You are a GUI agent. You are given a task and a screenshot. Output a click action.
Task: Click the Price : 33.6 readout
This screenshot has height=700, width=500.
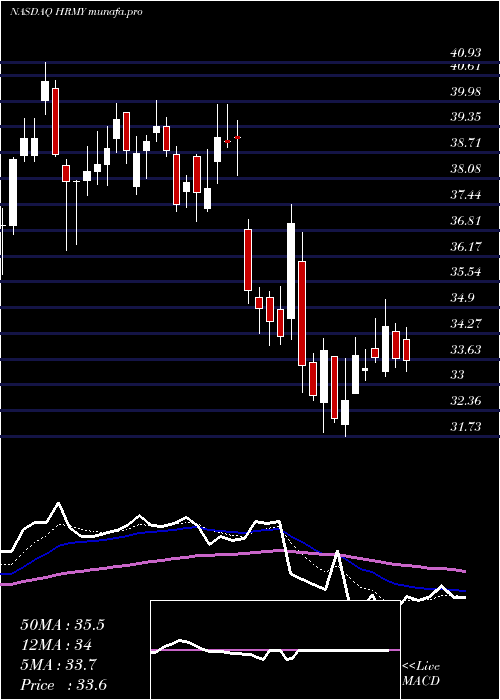[x=64, y=685]
